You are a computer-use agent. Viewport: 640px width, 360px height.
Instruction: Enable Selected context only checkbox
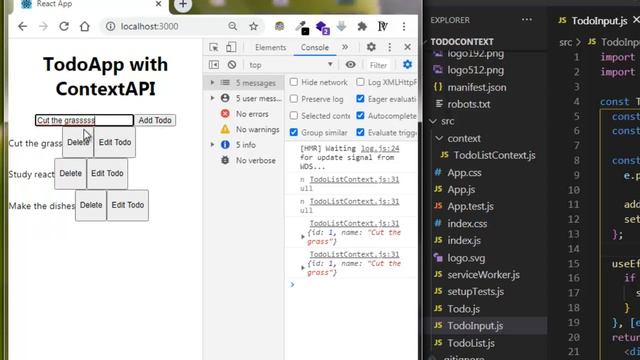pos(293,116)
